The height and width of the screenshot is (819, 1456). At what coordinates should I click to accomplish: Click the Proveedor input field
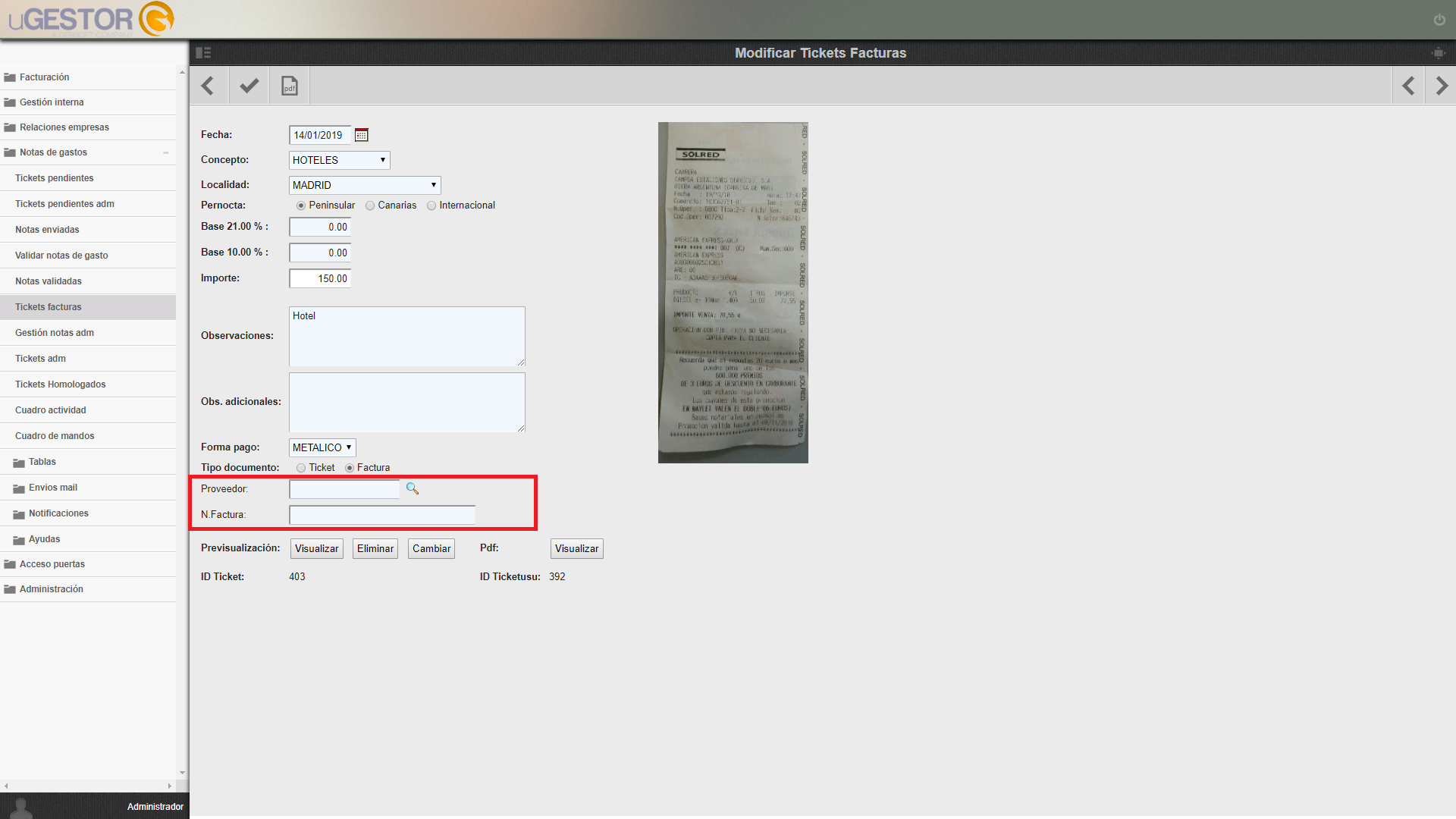point(344,489)
